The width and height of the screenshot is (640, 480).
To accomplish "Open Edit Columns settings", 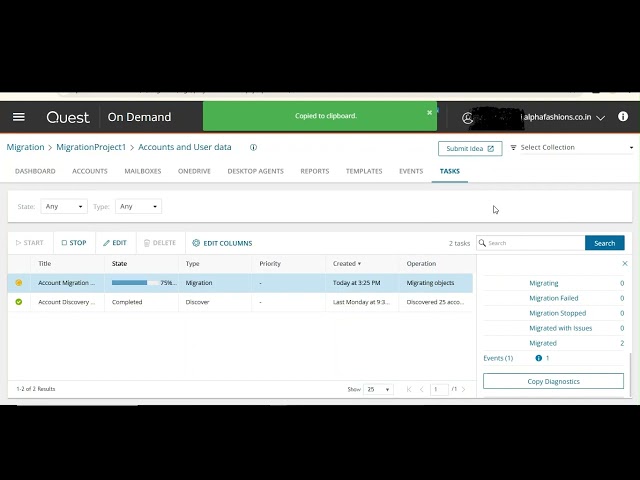I will point(222,243).
